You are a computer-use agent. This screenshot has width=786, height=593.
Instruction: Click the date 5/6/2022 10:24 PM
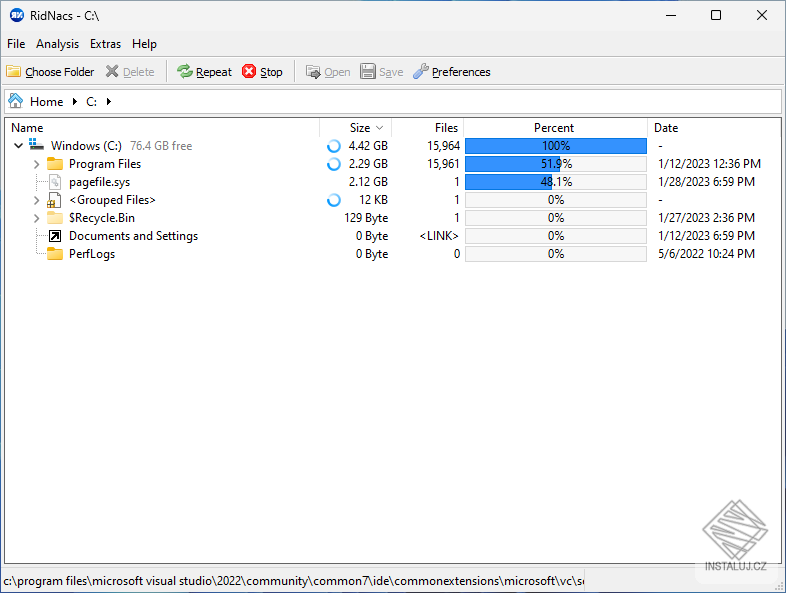click(706, 254)
